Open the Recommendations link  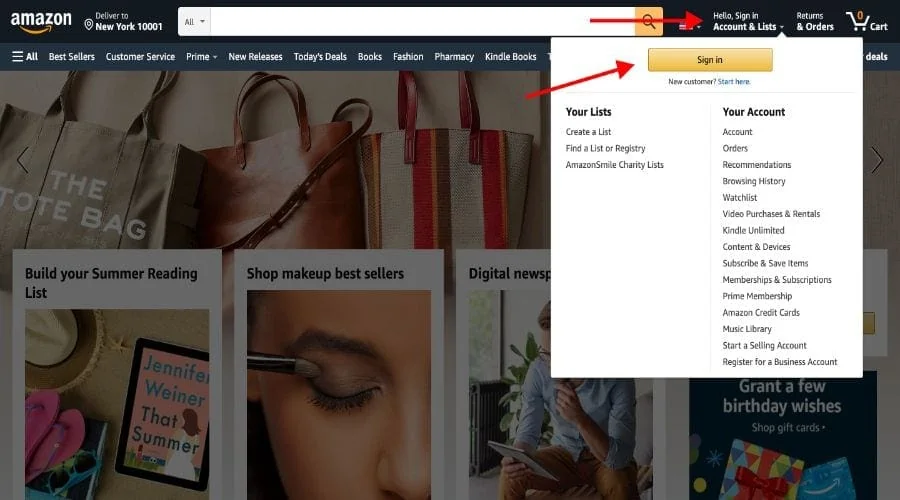click(757, 165)
